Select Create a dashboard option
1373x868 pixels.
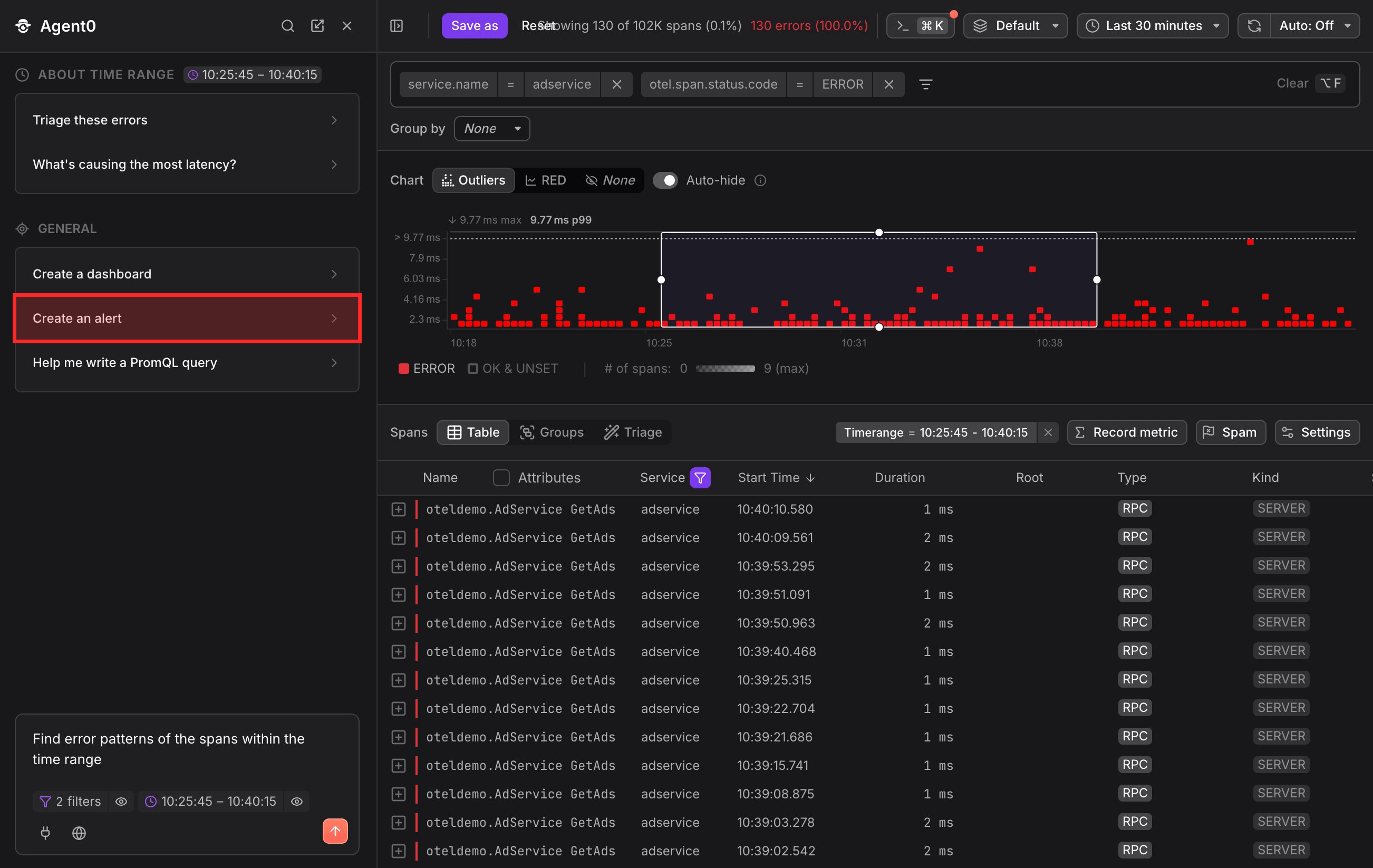(x=187, y=274)
